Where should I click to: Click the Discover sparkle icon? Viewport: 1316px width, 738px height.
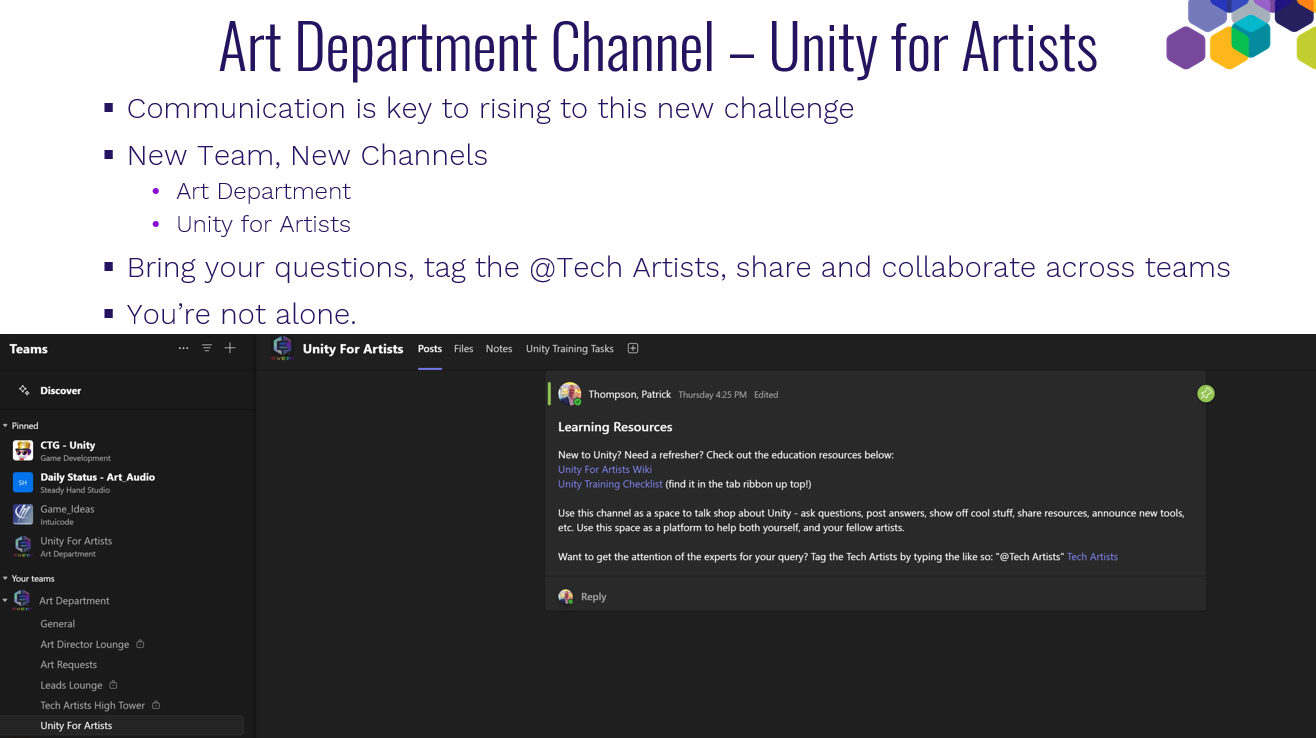pyautogui.click(x=24, y=390)
